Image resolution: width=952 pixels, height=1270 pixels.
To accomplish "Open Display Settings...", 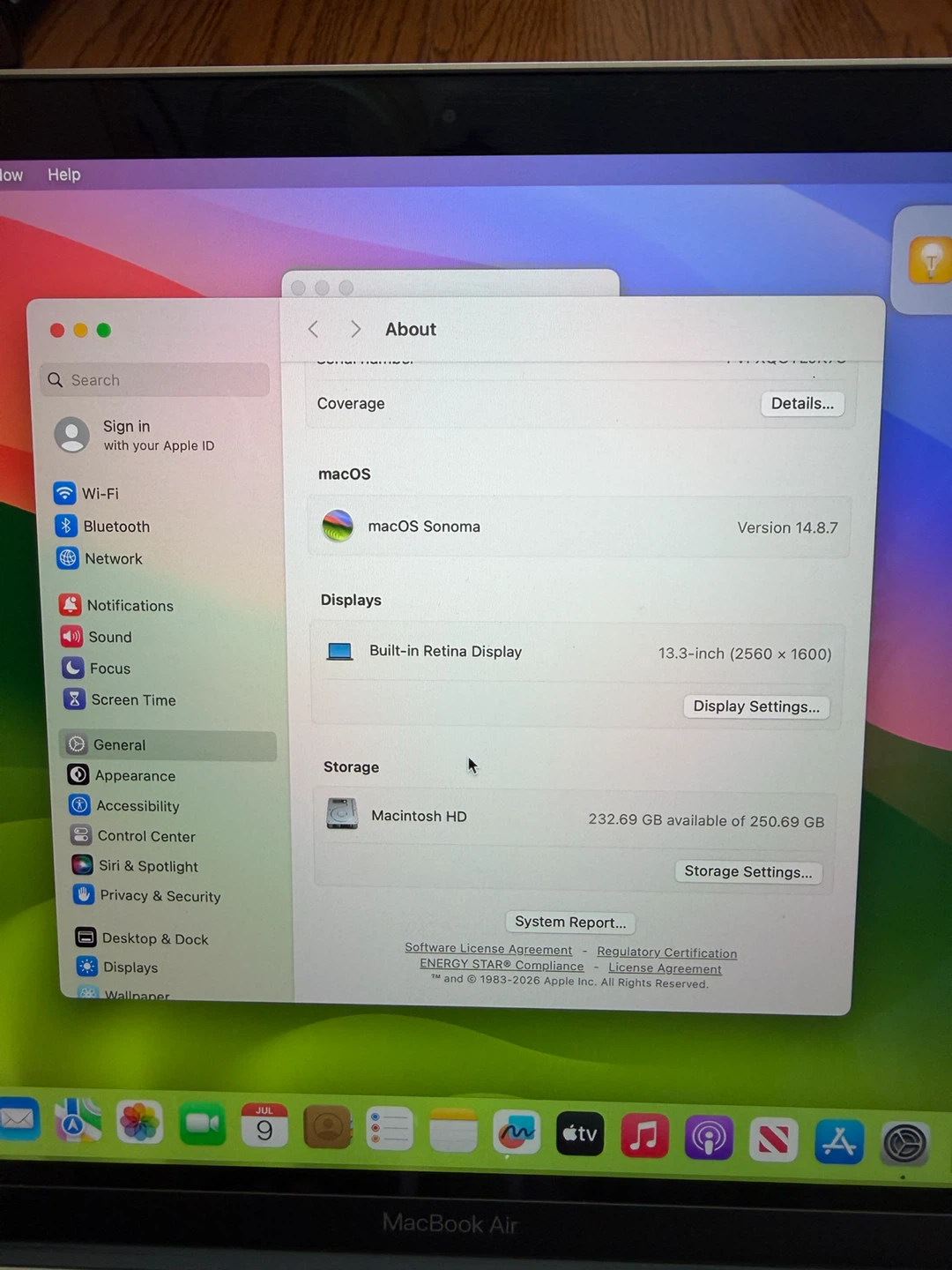I will pos(756,706).
